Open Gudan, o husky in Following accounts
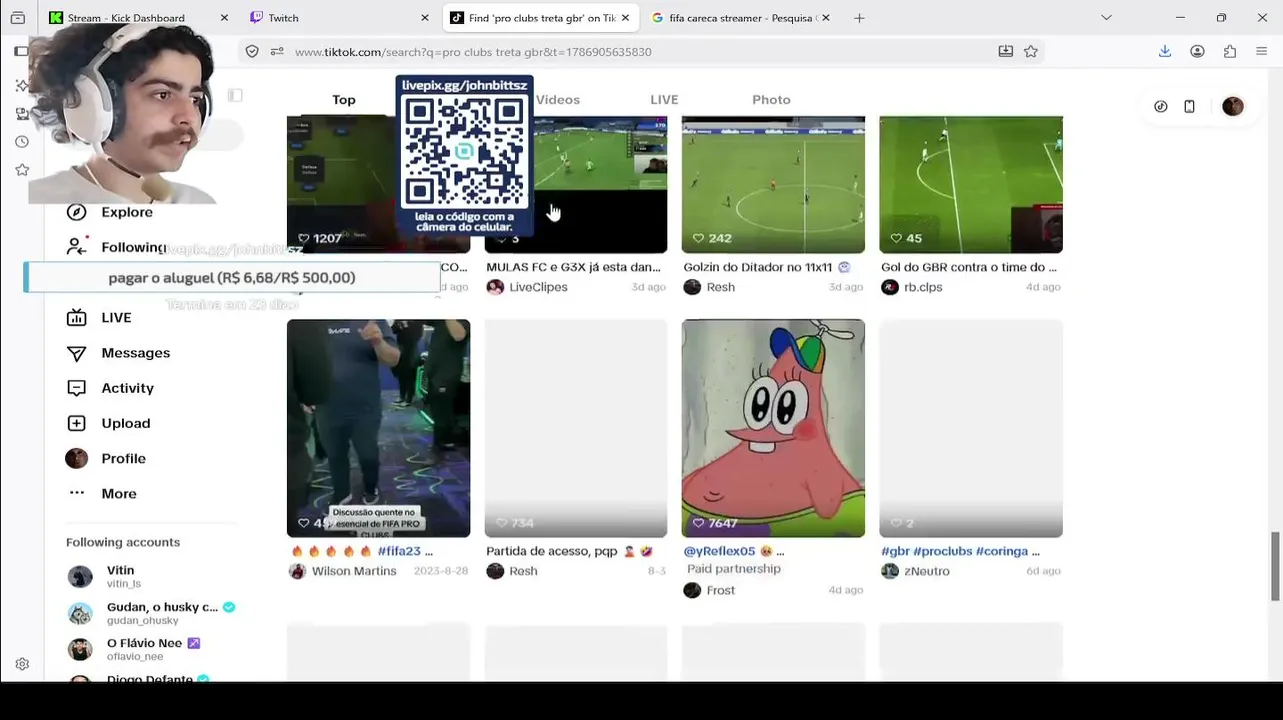Screen dimensions: 1283x720 [x=151, y=613]
